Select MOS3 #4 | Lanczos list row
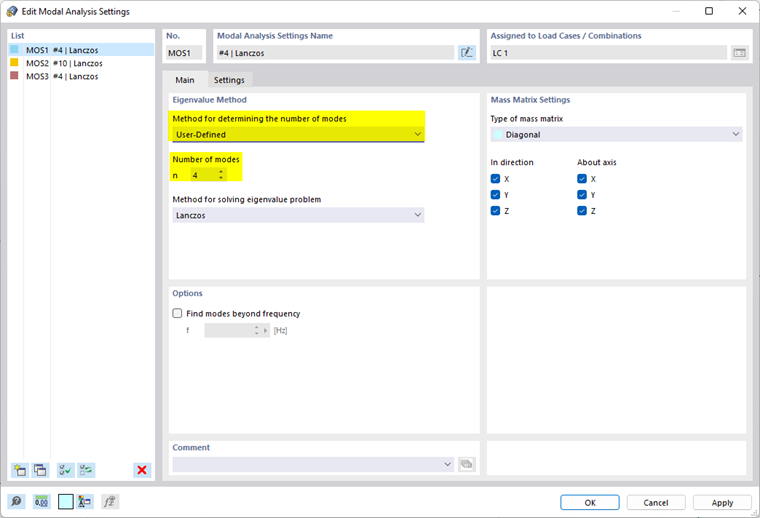Viewport: 760px width, 518px height. click(x=81, y=76)
